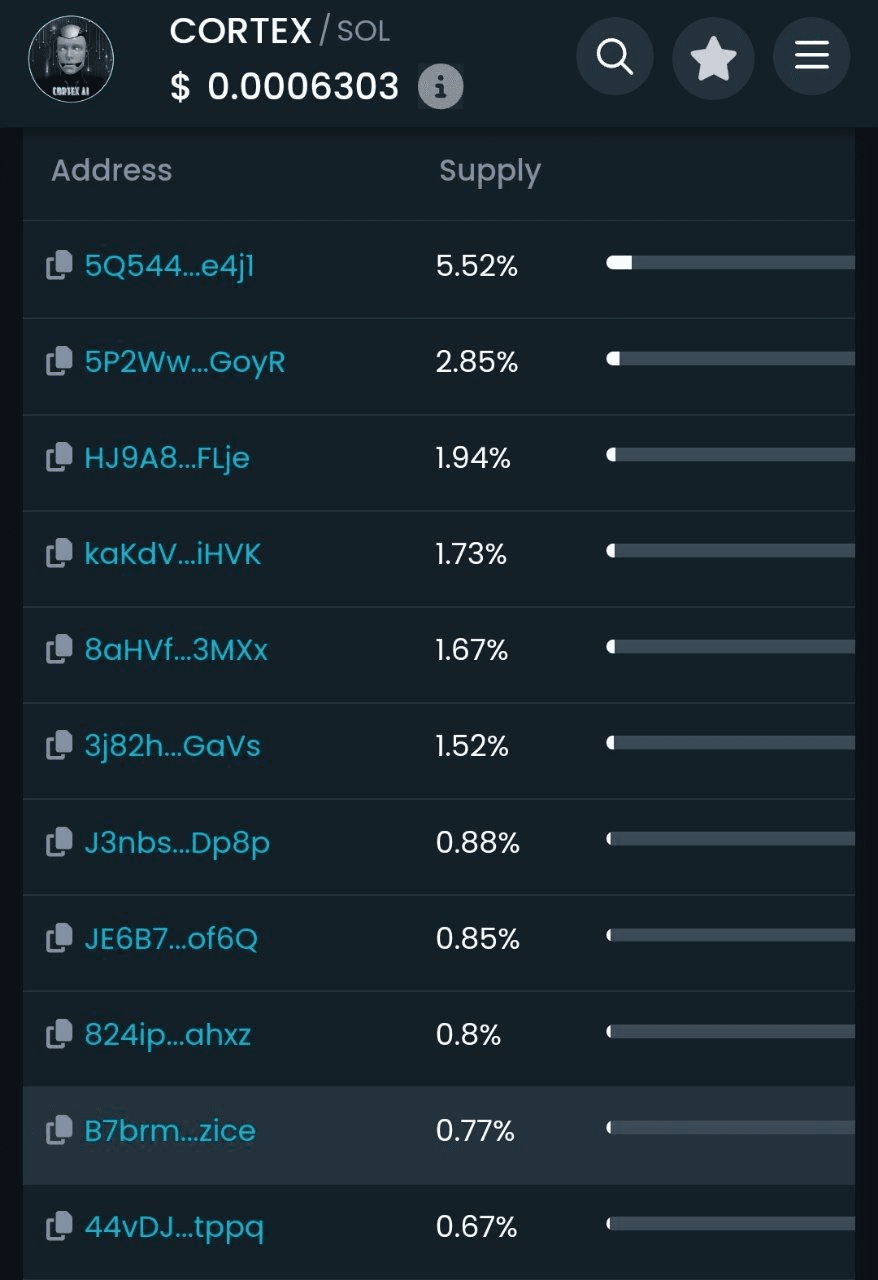The height and width of the screenshot is (1280, 878).
Task: Copy the 5P2Ww...GoyR address
Action: (x=60, y=361)
